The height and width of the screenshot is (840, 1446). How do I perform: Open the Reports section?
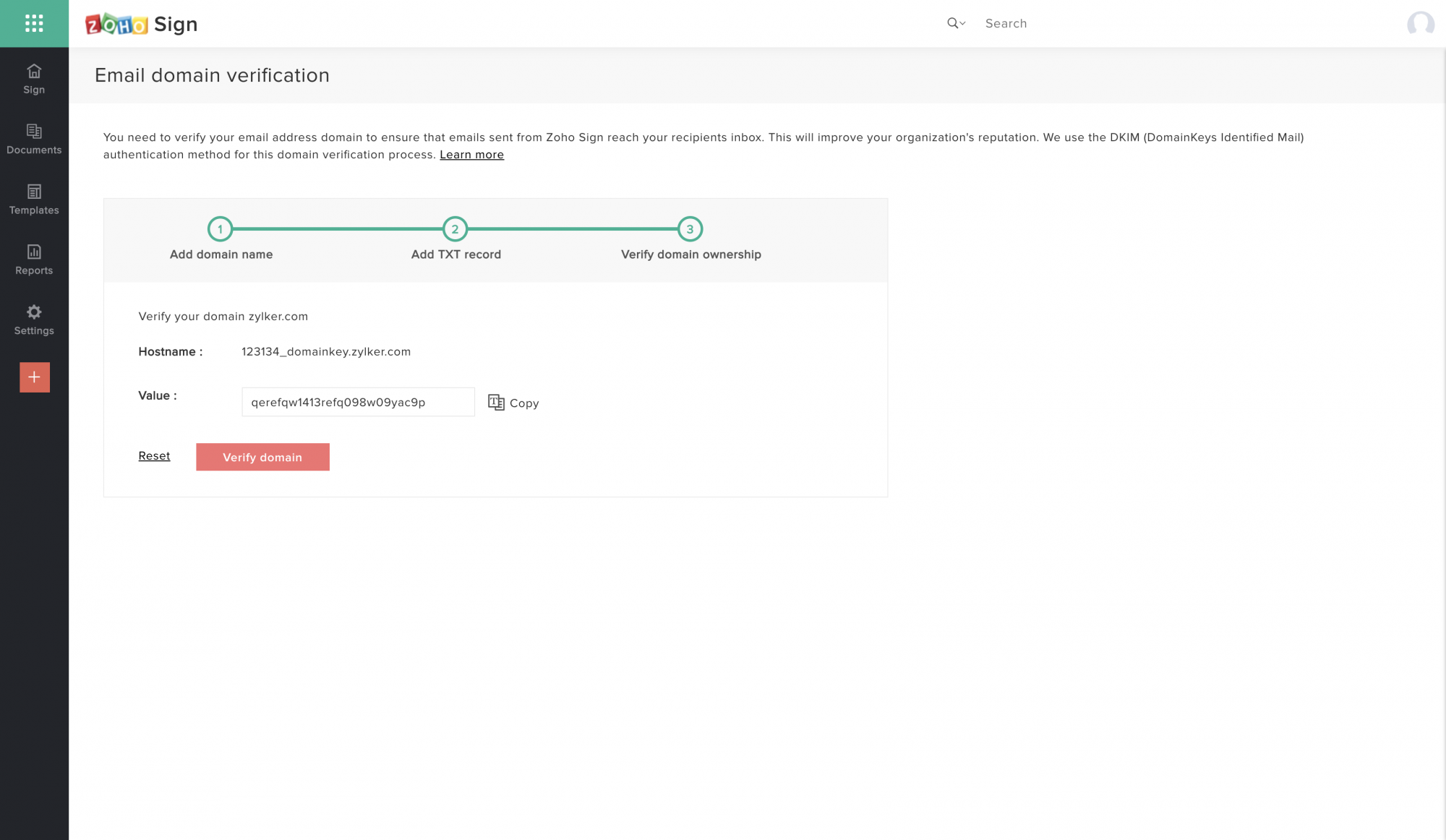[34, 260]
